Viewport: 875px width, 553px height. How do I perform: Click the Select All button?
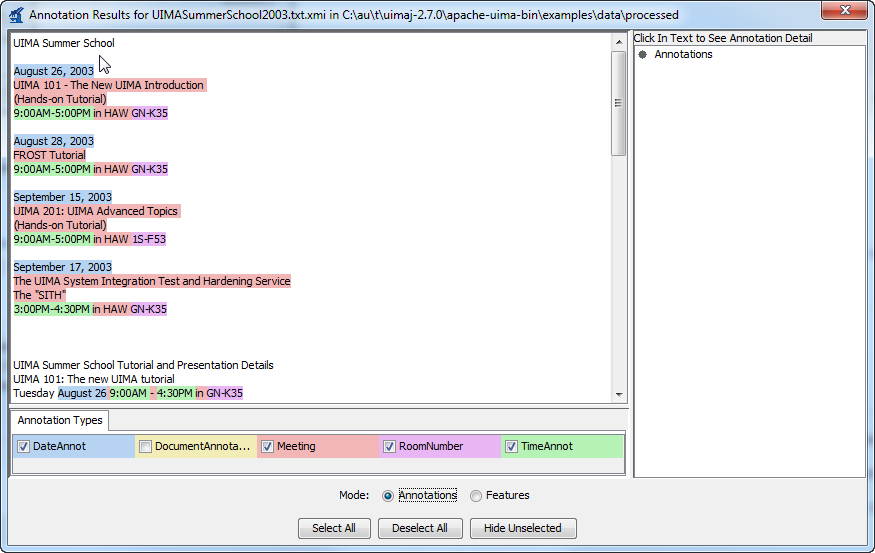(x=334, y=528)
